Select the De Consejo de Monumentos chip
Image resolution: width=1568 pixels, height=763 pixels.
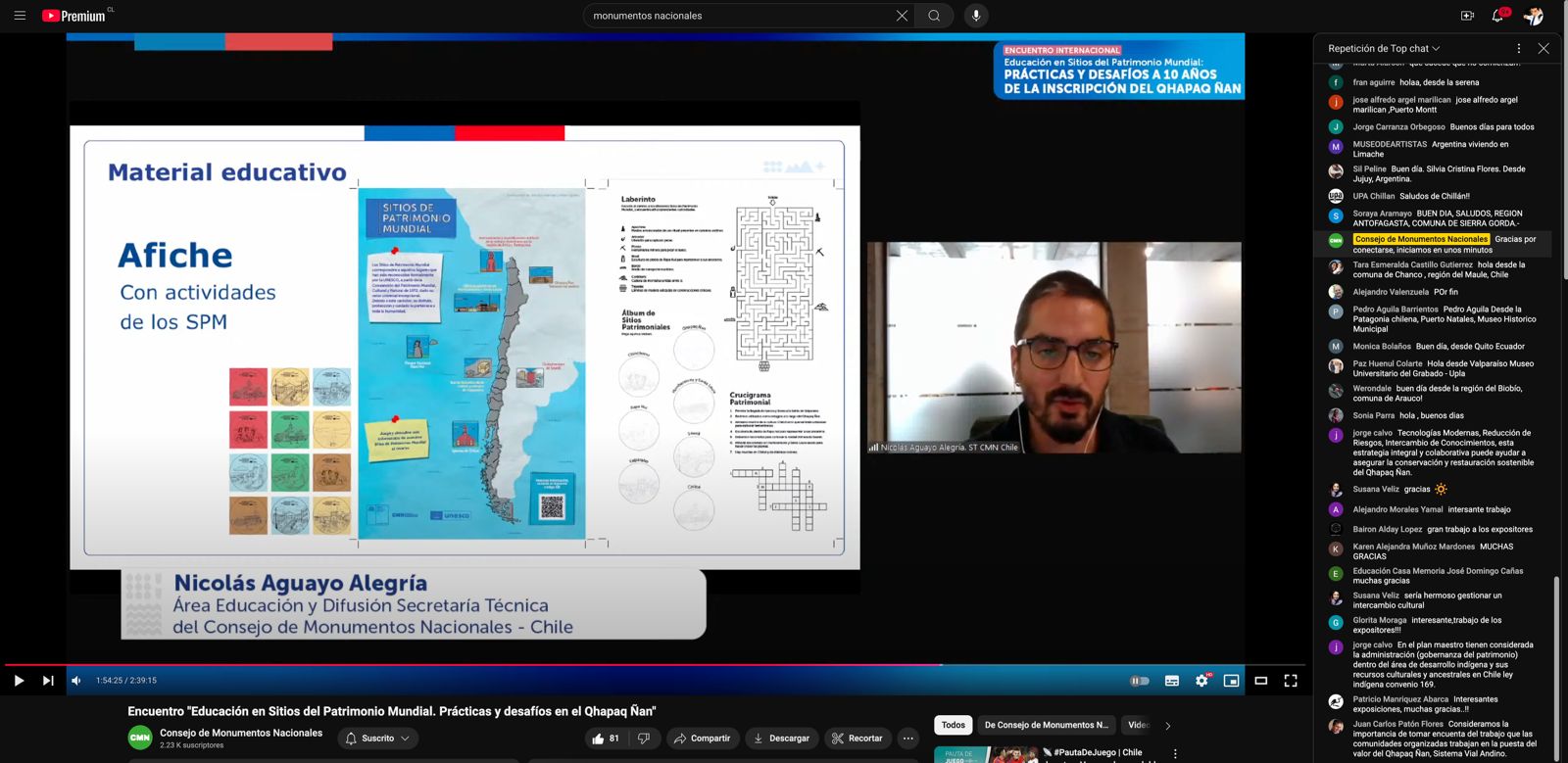[x=1046, y=725]
